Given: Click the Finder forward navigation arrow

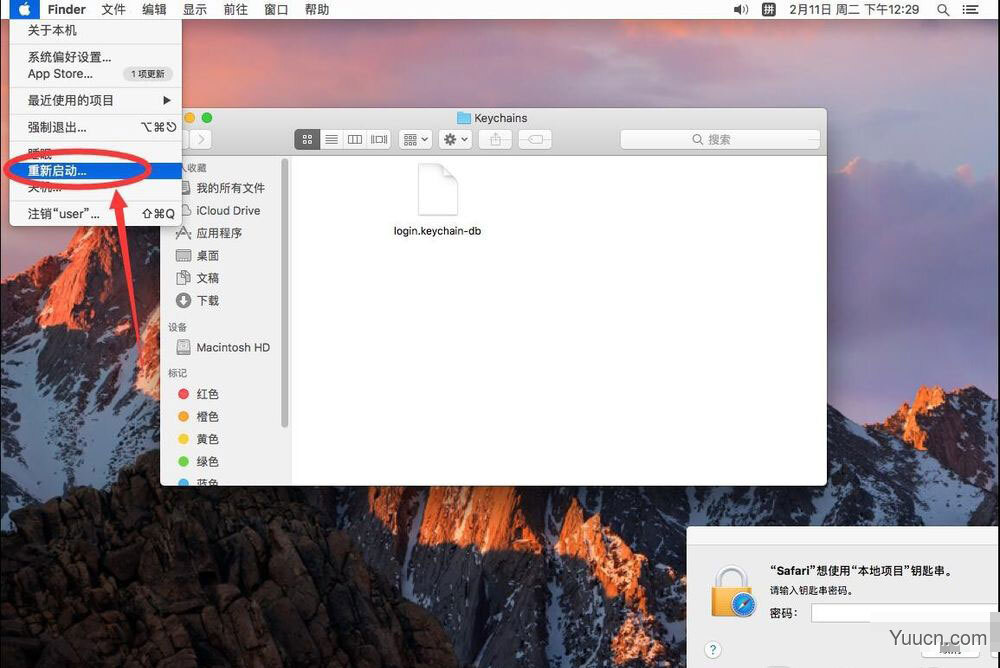Looking at the screenshot, I should 201,139.
